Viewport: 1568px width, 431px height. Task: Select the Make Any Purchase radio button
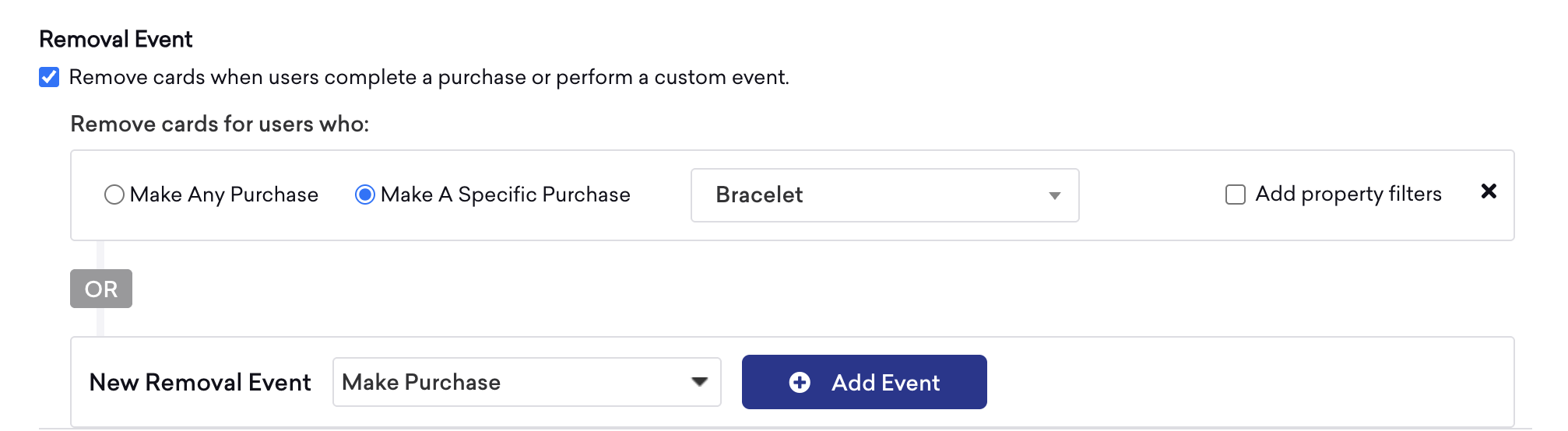(x=114, y=194)
